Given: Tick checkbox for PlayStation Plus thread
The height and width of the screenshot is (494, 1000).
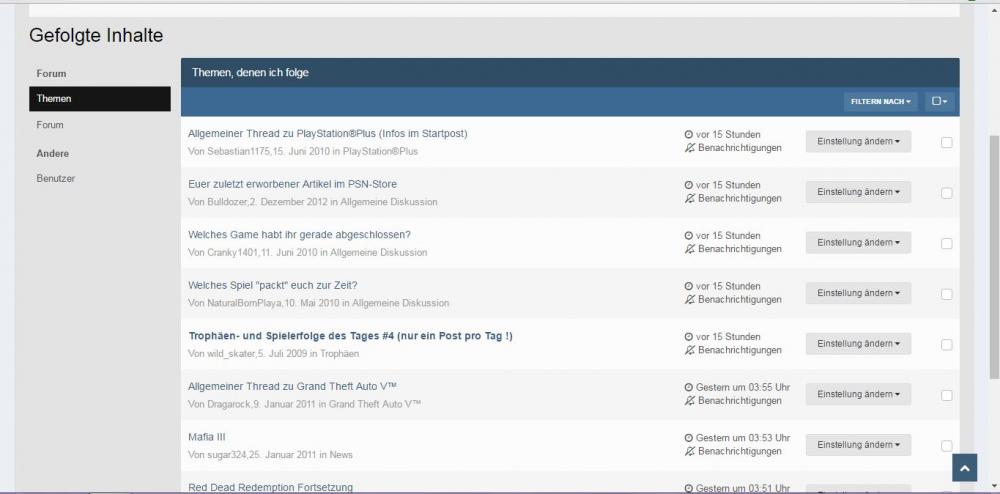Looking at the screenshot, I should coord(946,142).
